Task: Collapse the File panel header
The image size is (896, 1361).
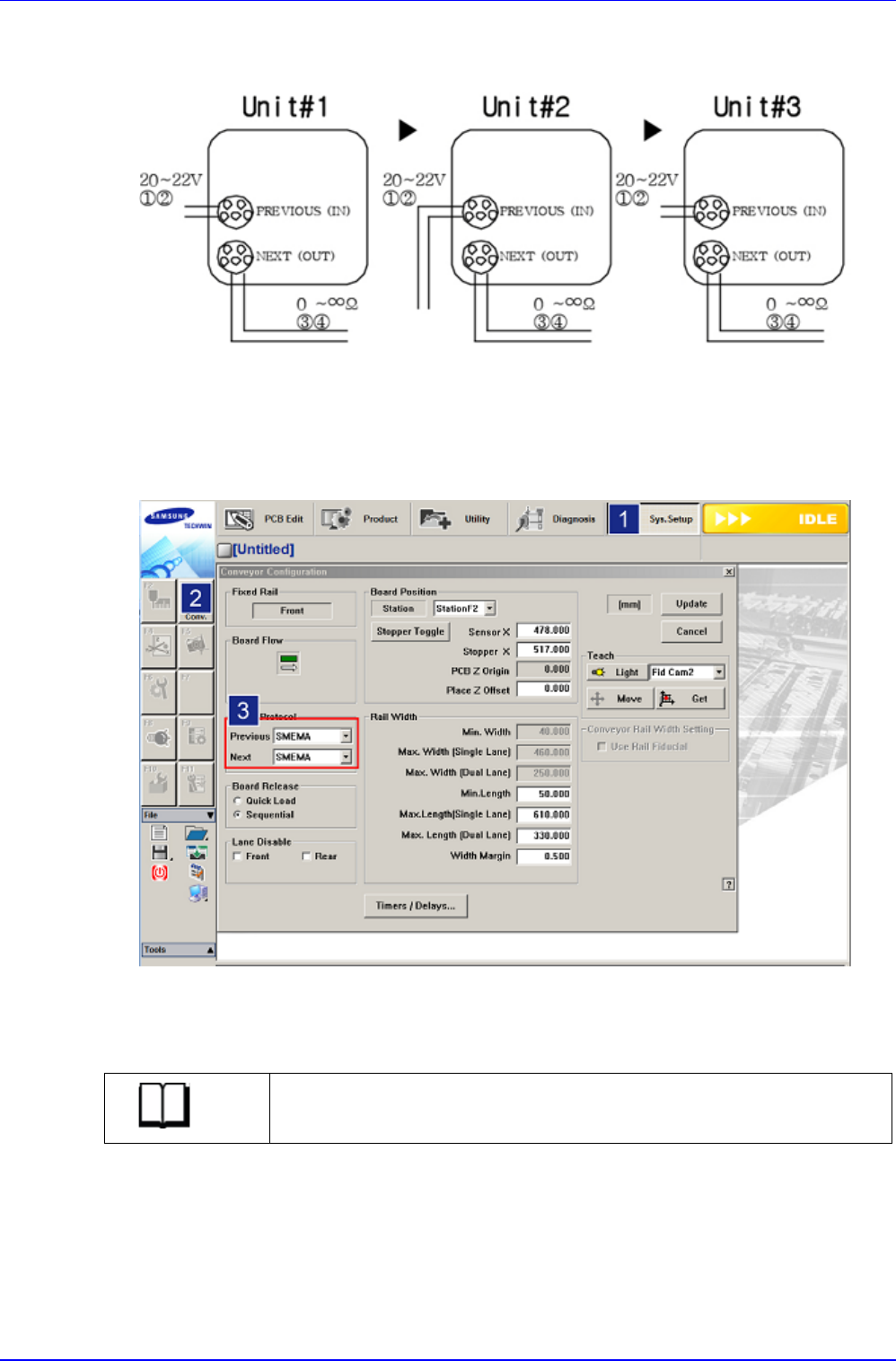Action: [x=179, y=815]
